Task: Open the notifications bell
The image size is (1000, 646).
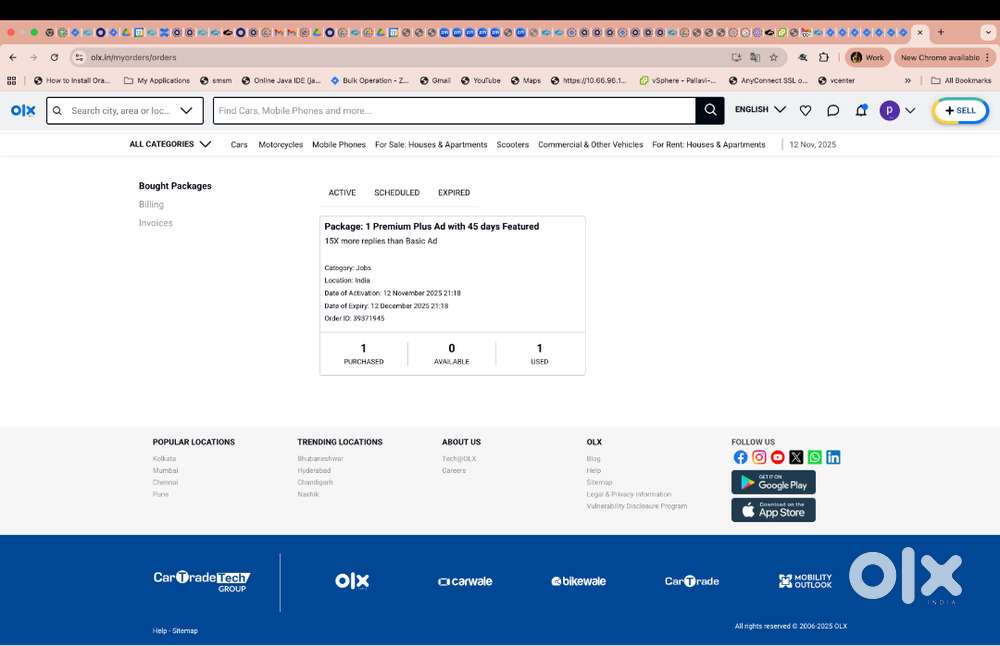Action: tap(861, 111)
